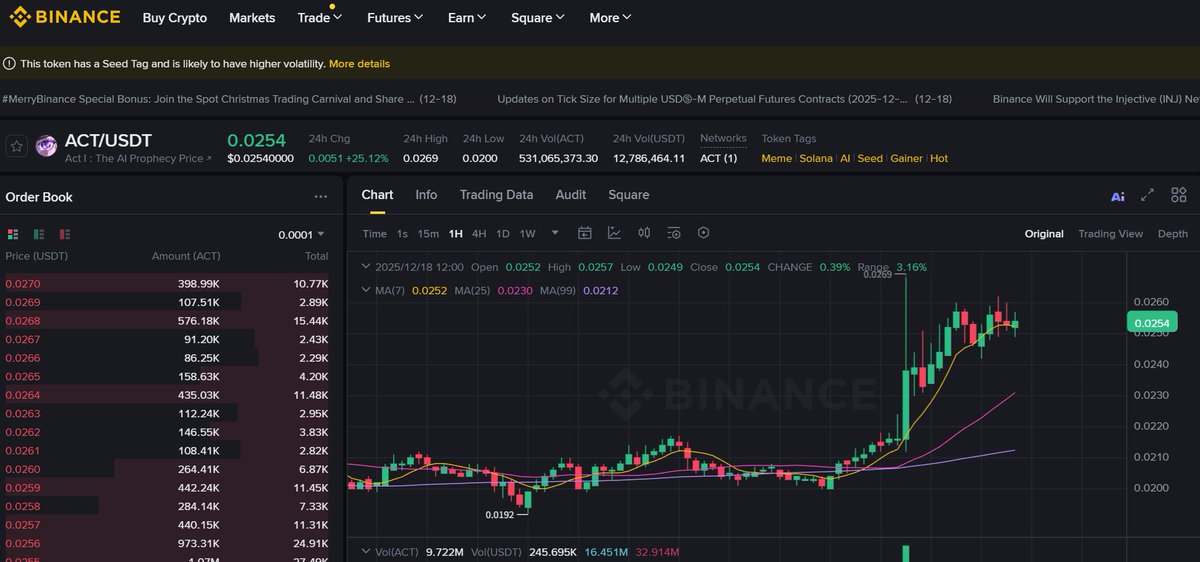Click the AI token tag
Viewport: 1200px width, 562px height.
pos(845,159)
